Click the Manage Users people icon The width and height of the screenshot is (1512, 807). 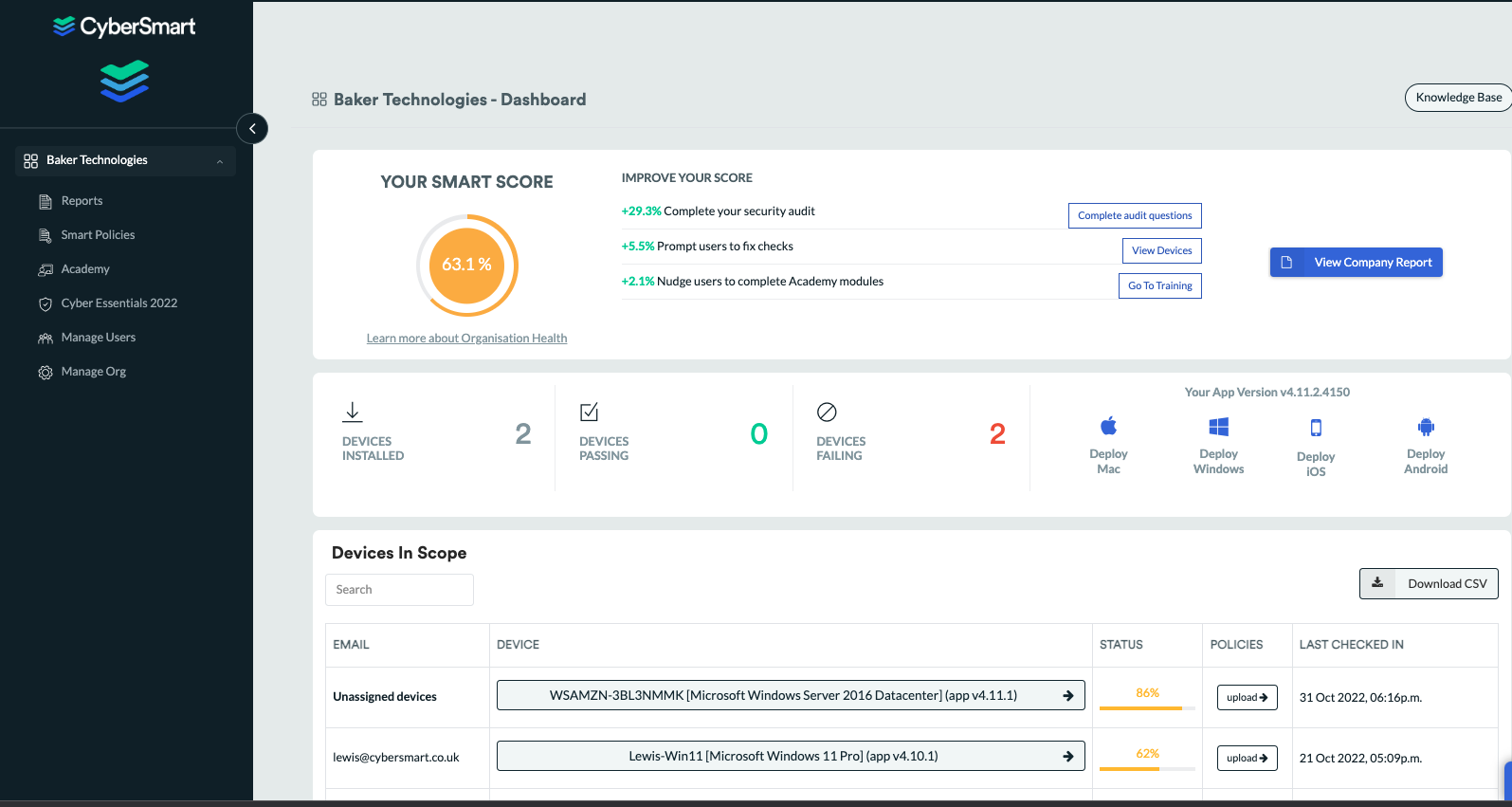(x=46, y=338)
